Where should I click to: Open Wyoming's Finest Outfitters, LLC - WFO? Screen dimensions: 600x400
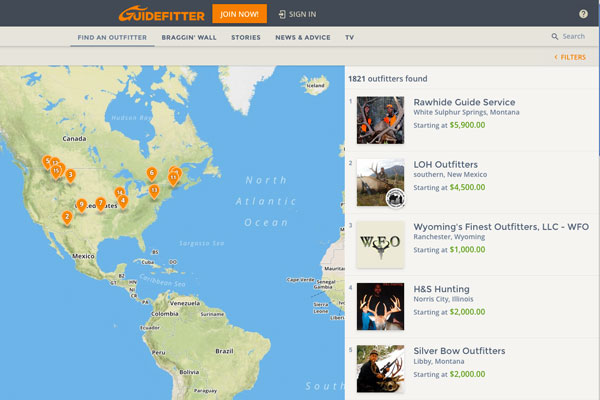click(501, 227)
